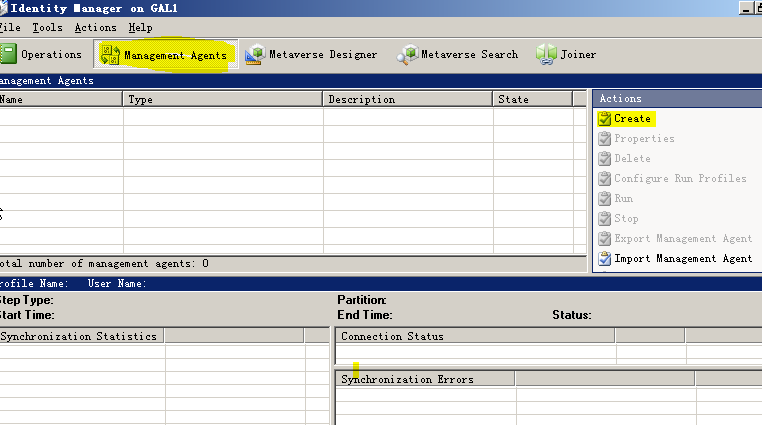Screen dimensions: 762x425
Task: Open the Actions menu
Action: [x=95, y=28]
